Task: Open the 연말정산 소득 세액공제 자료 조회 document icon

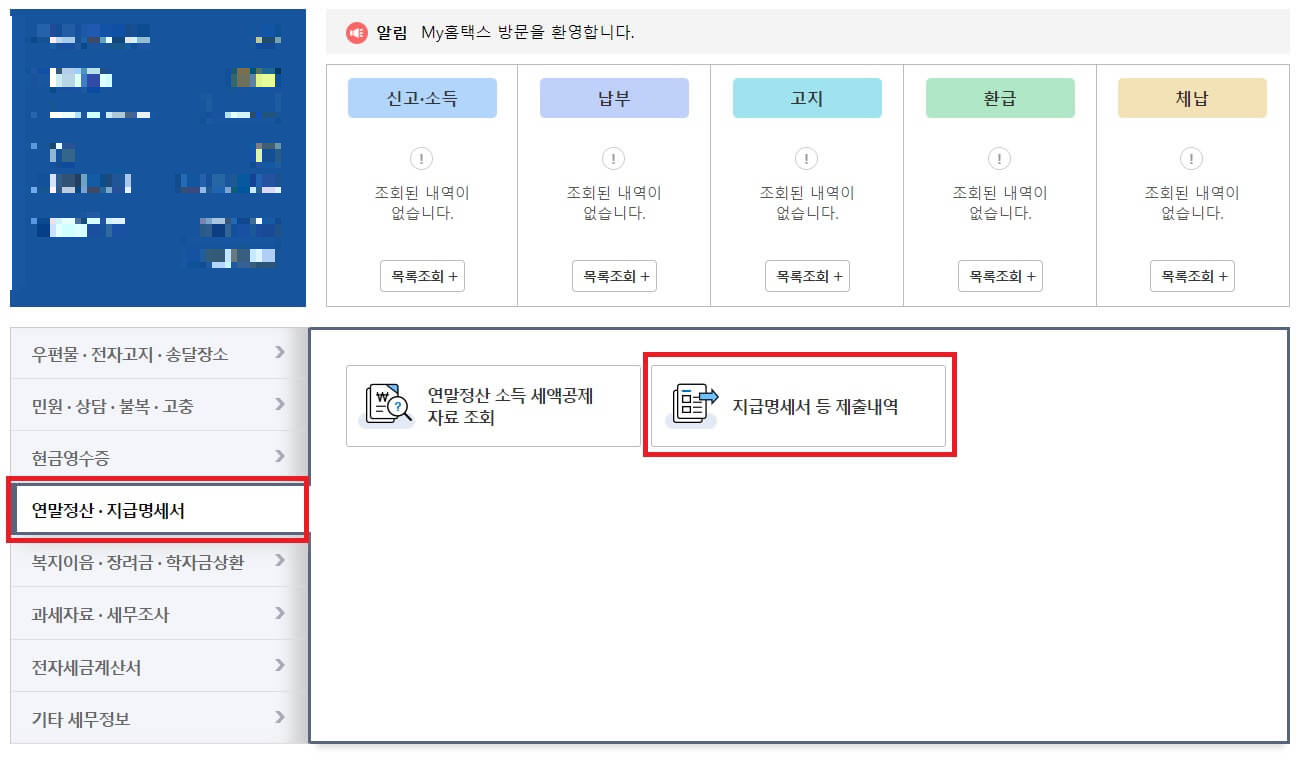Action: click(389, 404)
